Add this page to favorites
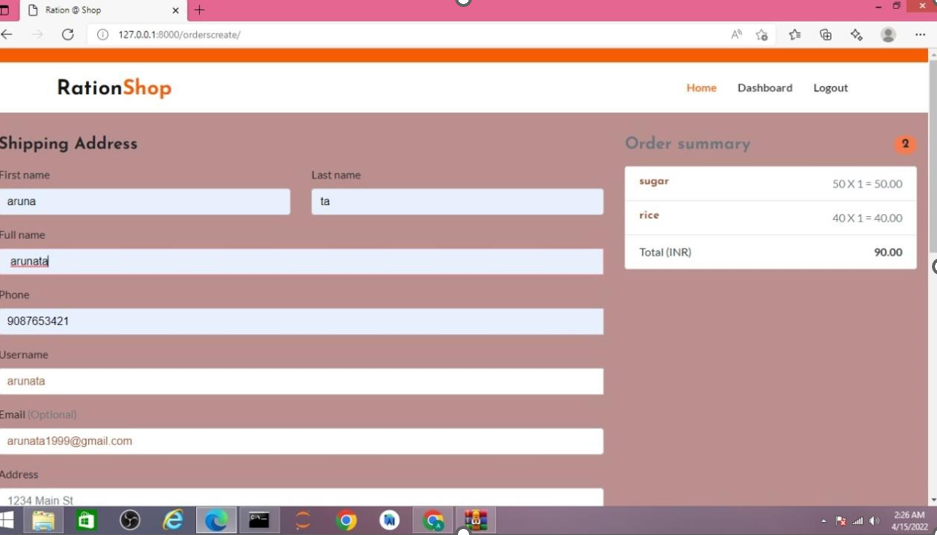 (x=762, y=35)
